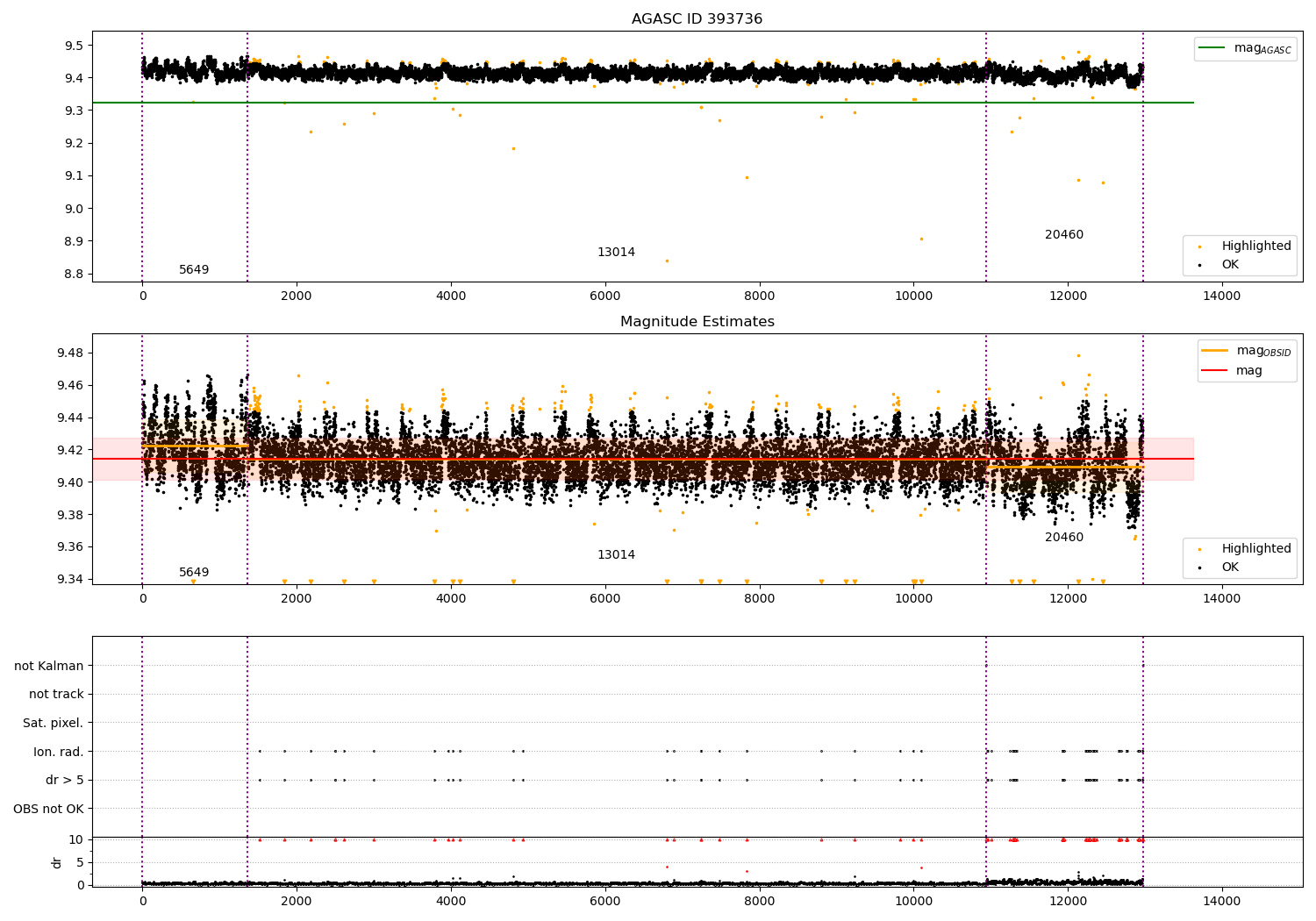Click the 8.8 tick on the top plot
This screenshot has height=921, width=1316.
[x=74, y=275]
